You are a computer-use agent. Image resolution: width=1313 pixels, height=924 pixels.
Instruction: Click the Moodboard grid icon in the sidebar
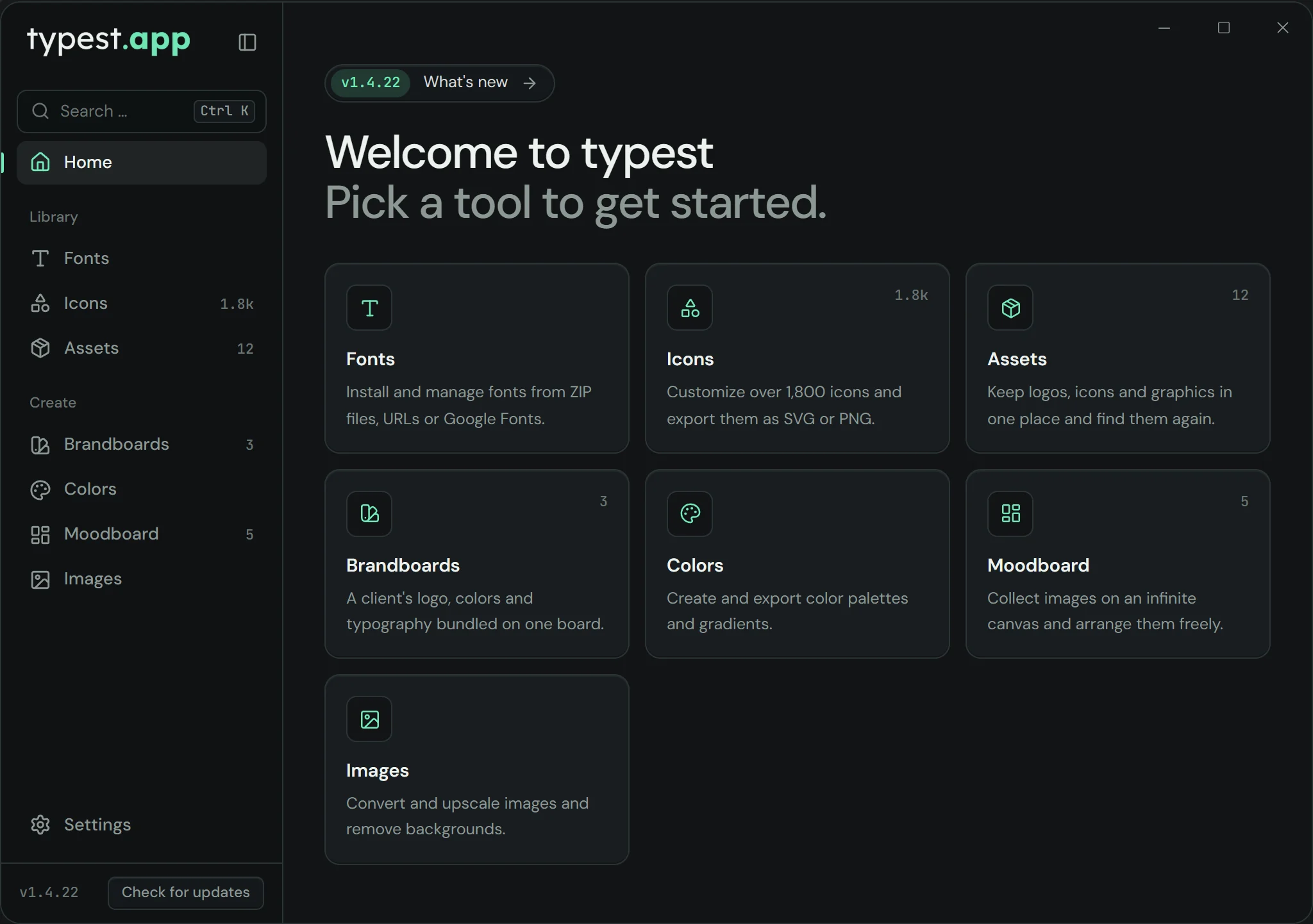click(40, 534)
